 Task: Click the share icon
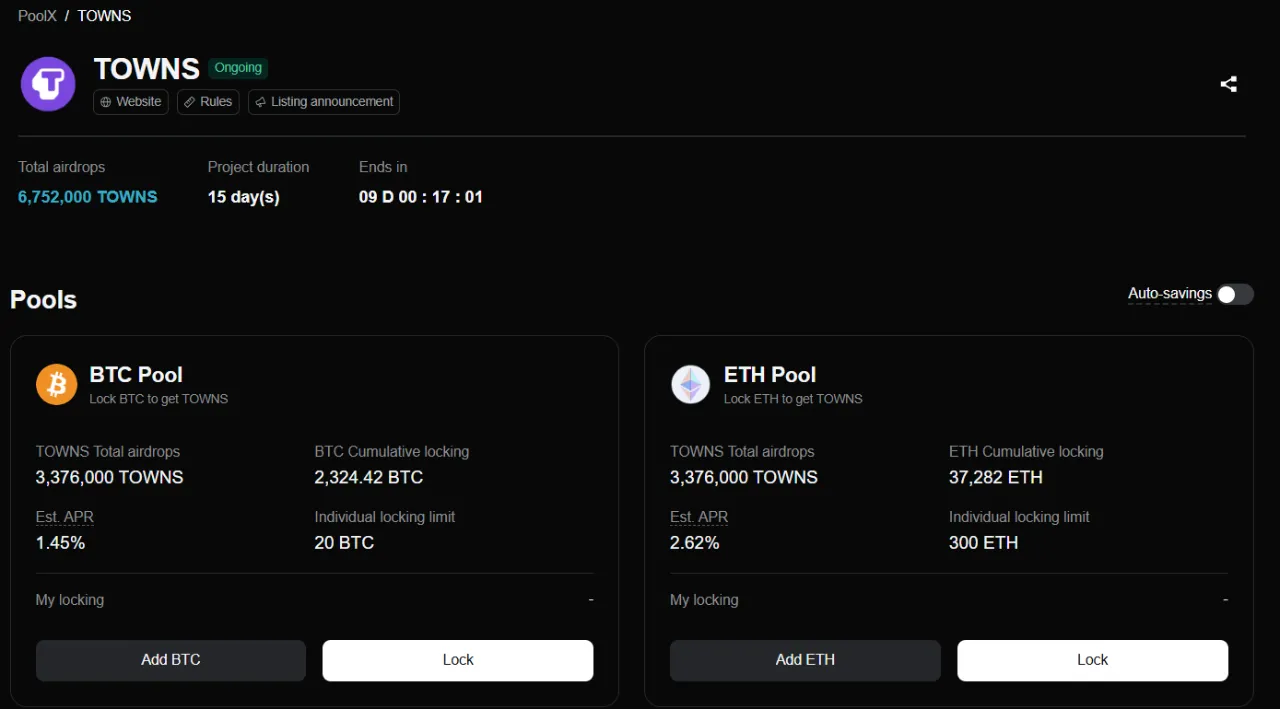1229,85
